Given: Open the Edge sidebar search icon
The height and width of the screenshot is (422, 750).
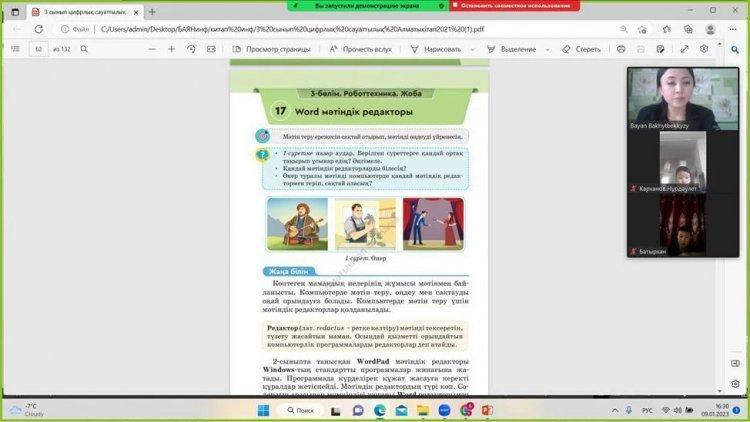Looking at the screenshot, I should click(x=735, y=49).
